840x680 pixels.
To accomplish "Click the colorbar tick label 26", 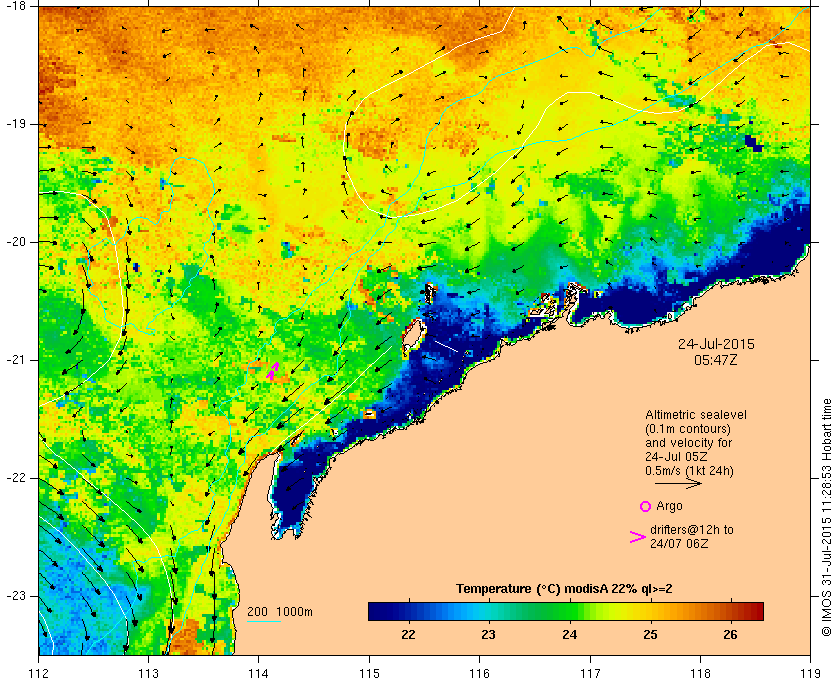I will pyautogui.click(x=730, y=635).
